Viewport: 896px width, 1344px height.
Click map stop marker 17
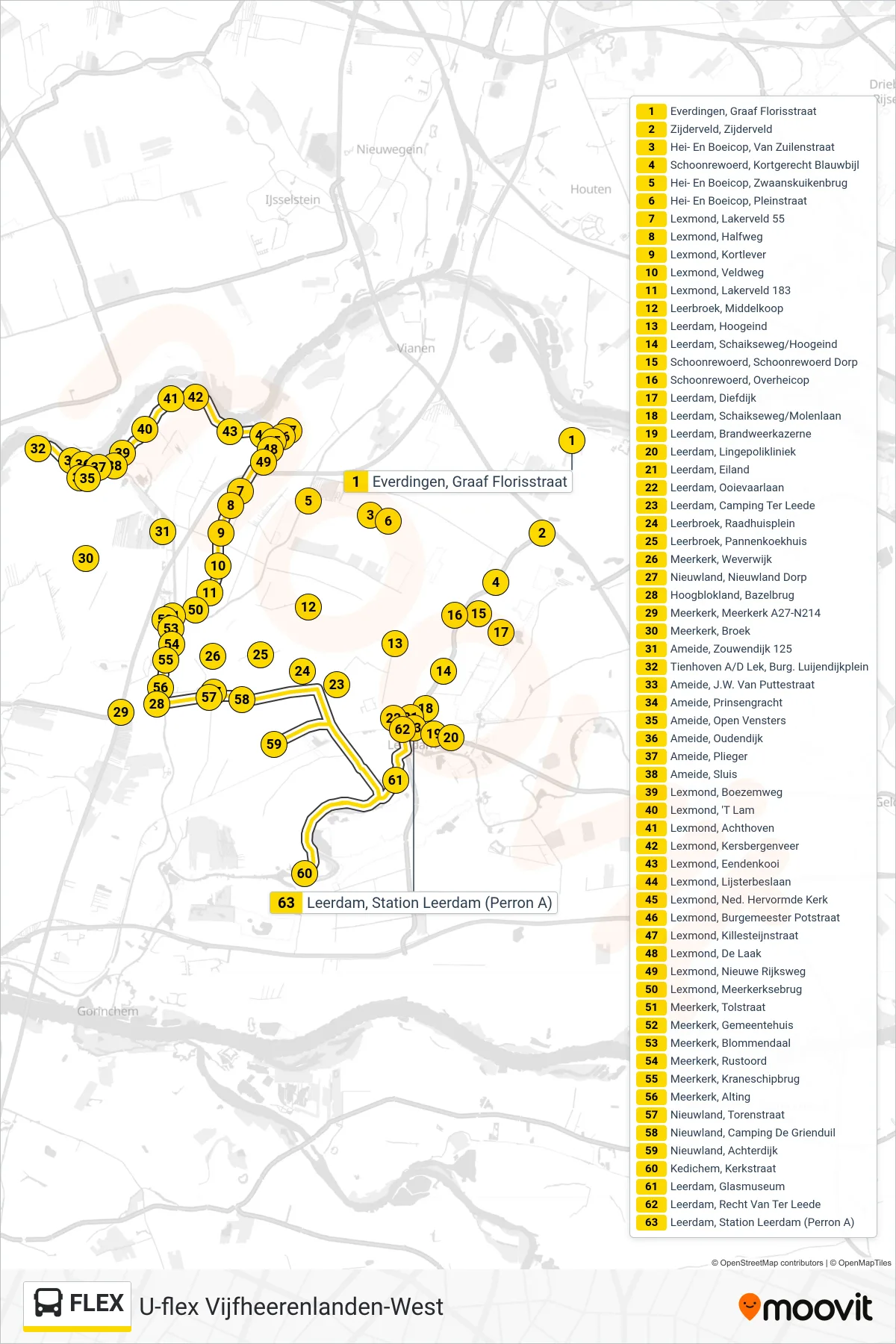[x=501, y=632]
